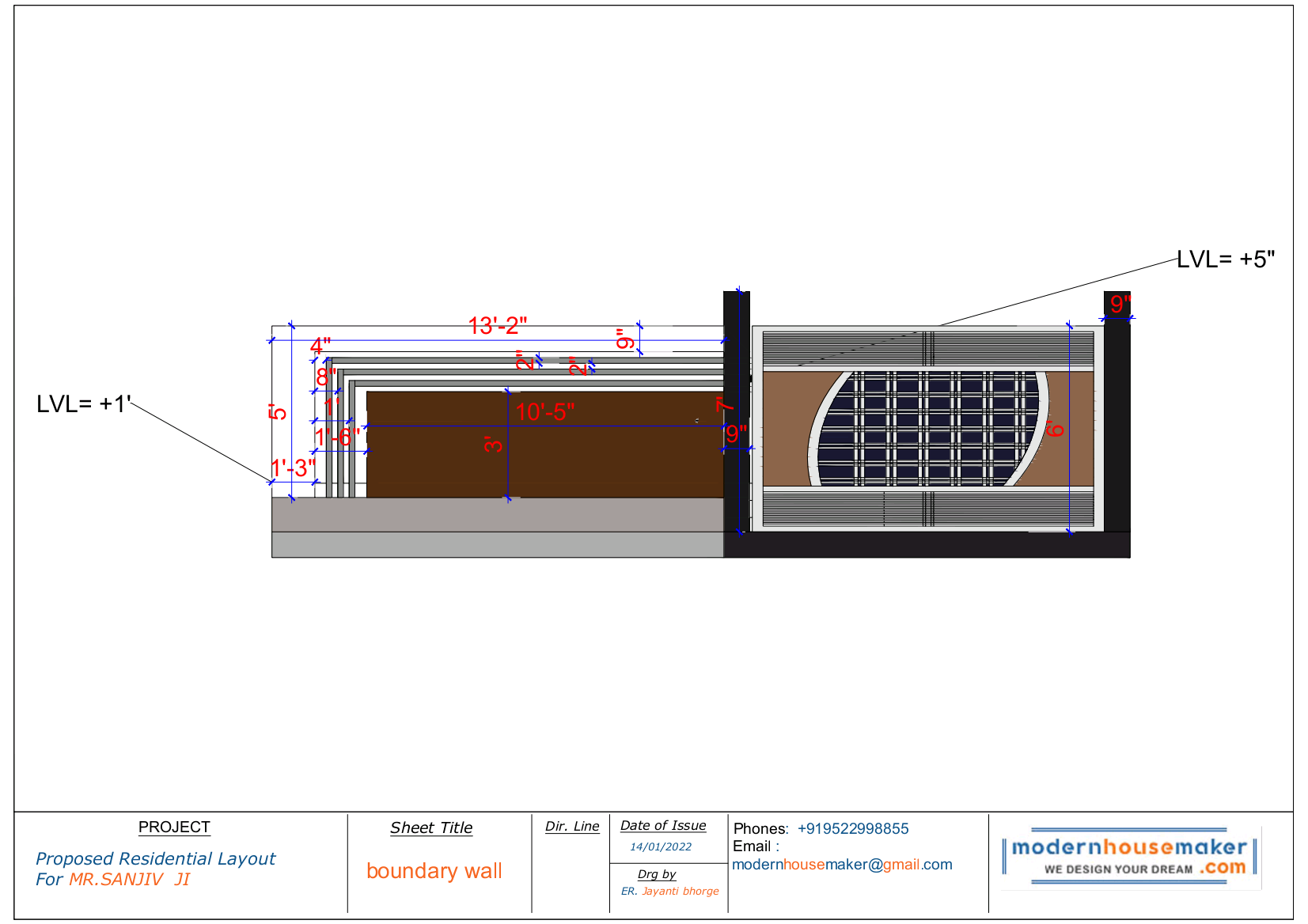Click 'WE DESIGN YOUR DREAM' tagline
1308x924 pixels.
[1118, 869]
